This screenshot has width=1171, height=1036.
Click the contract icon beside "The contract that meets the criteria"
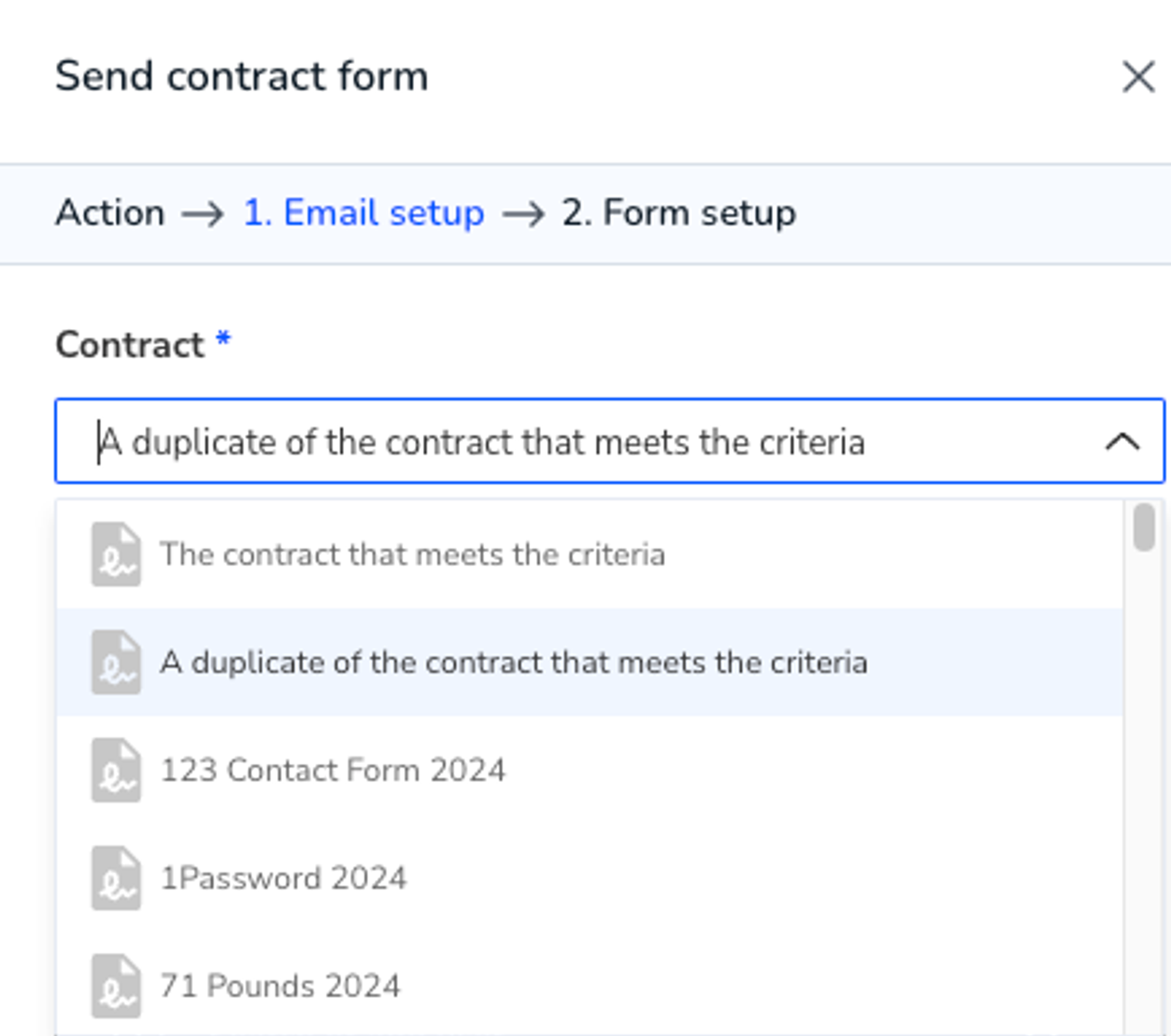(x=116, y=554)
